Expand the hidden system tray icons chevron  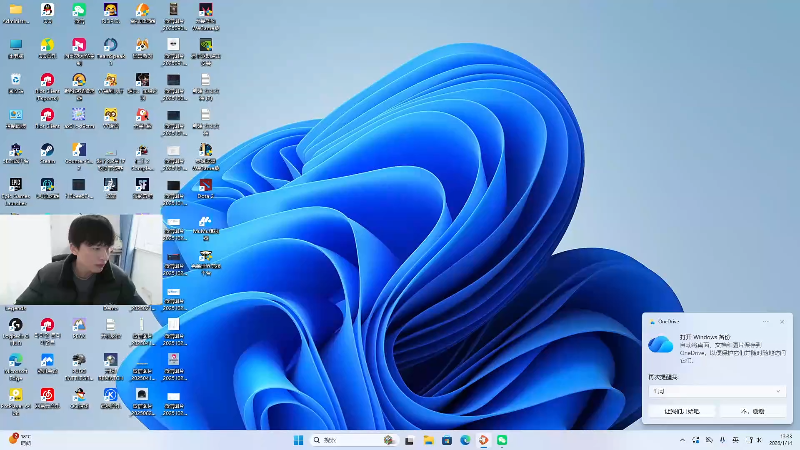tap(682, 440)
